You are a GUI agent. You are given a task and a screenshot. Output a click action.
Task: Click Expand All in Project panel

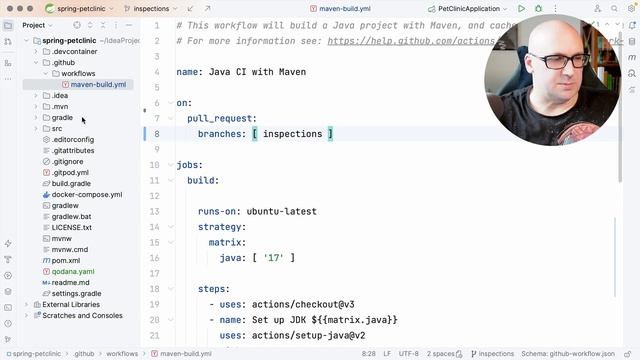(x=90, y=25)
